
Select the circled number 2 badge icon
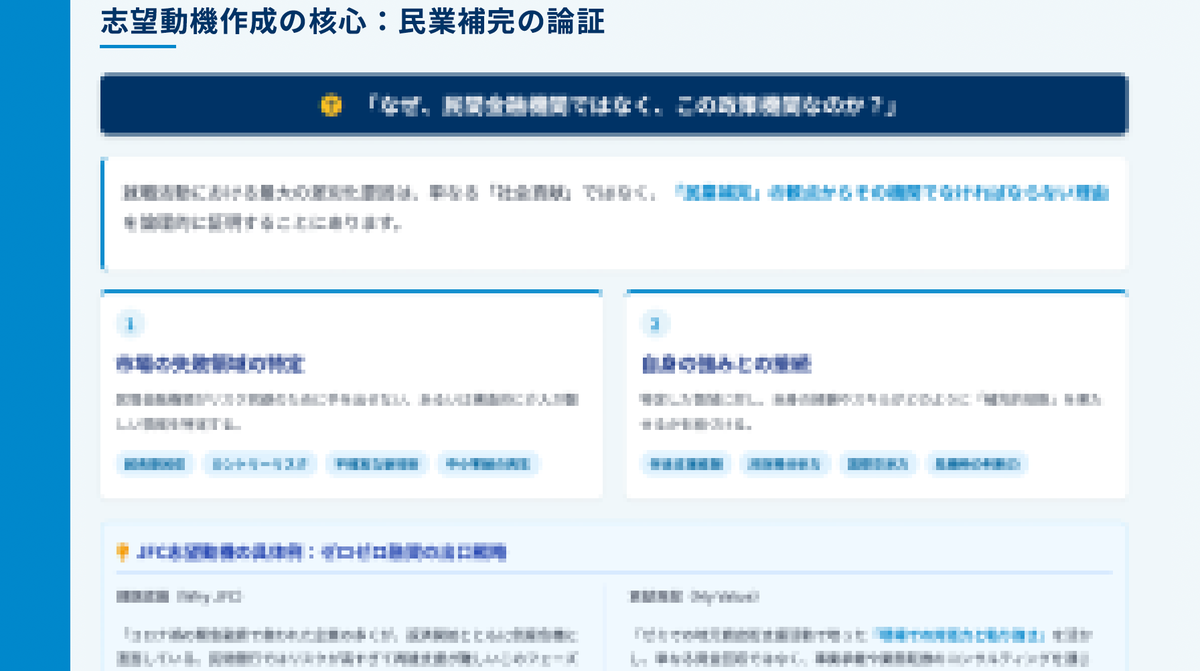[x=655, y=324]
